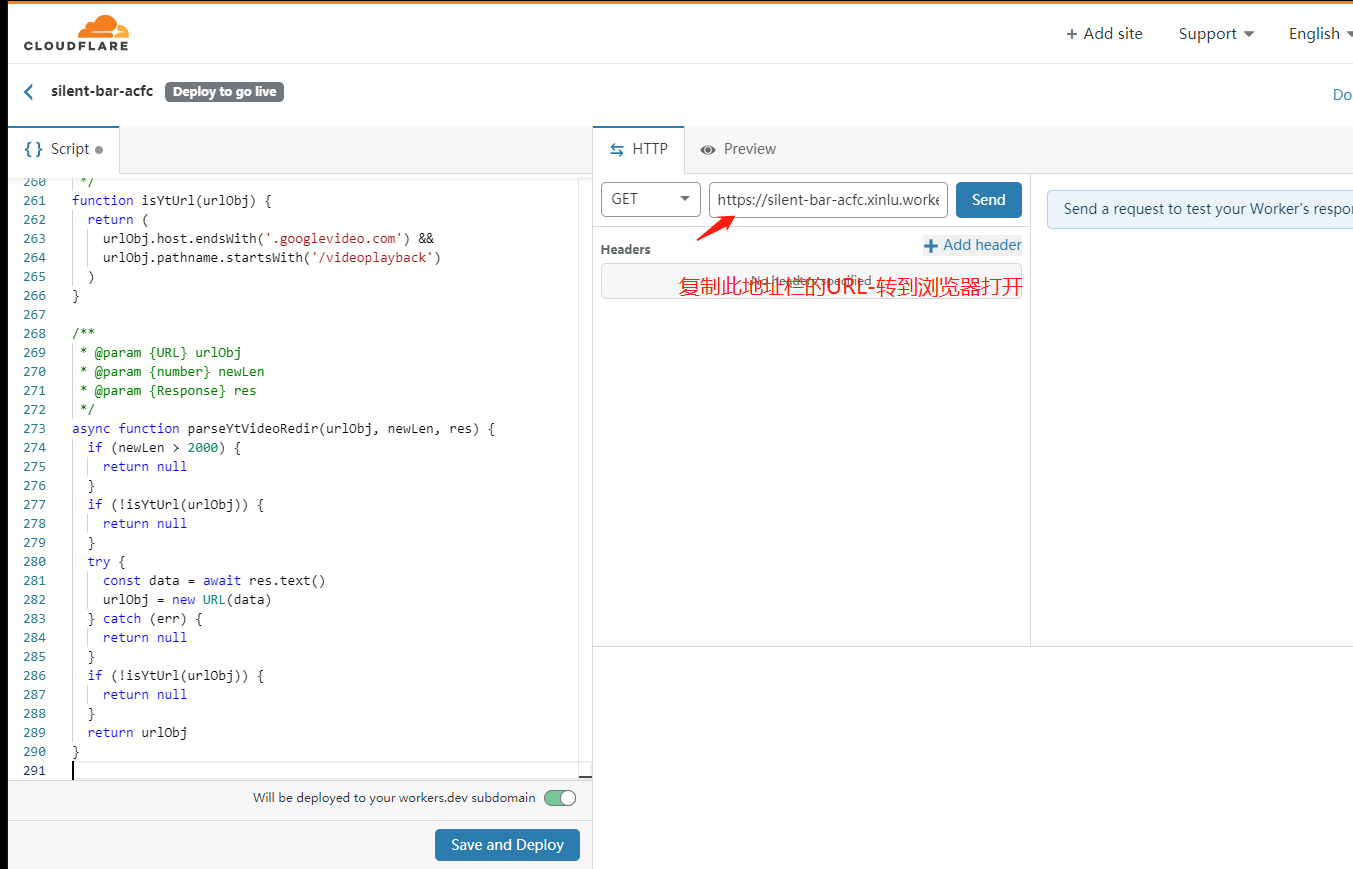Switch to the HTTP tab
The height and width of the screenshot is (869, 1353).
click(x=638, y=149)
